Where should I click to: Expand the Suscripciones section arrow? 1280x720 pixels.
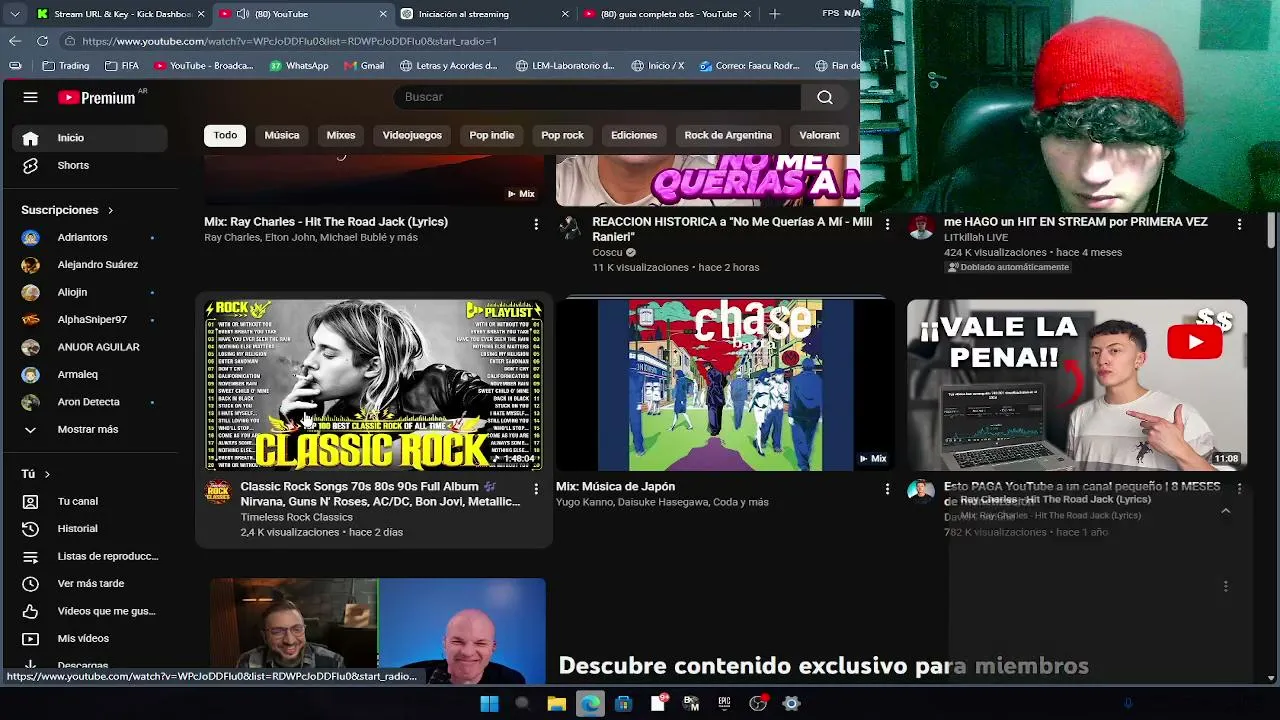click(x=110, y=210)
